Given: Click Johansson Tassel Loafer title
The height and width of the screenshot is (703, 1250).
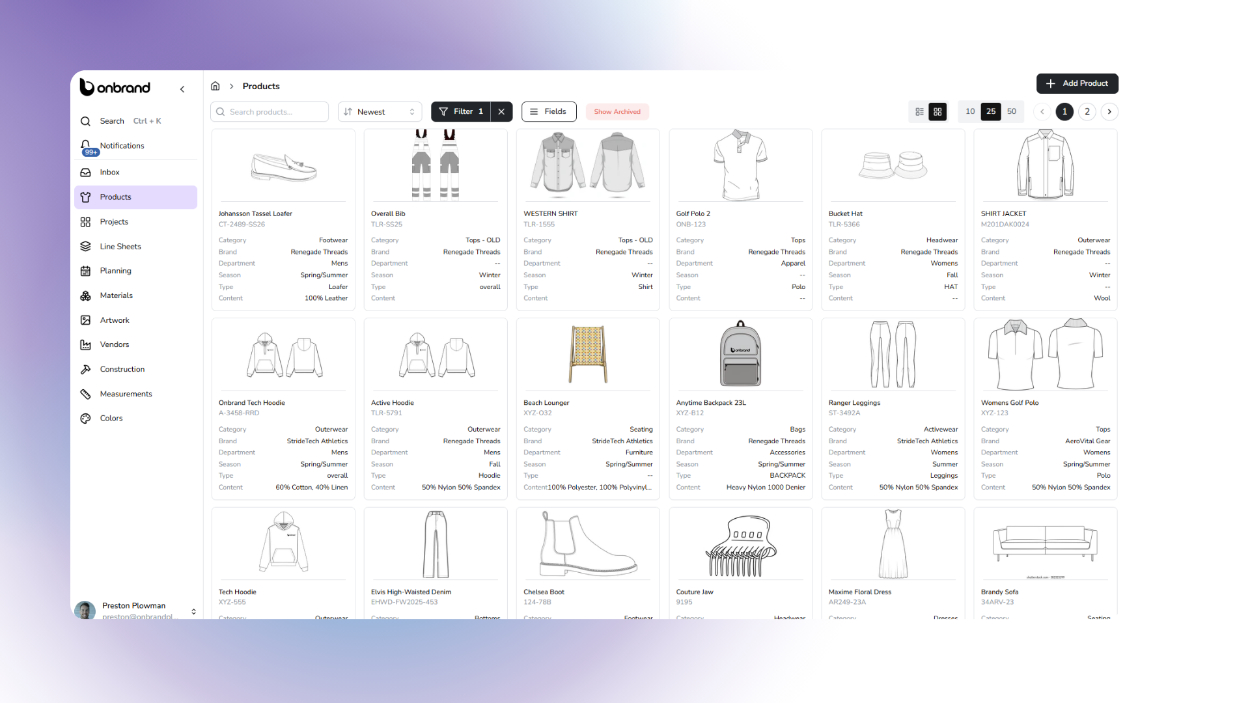Looking at the screenshot, I should pos(255,214).
